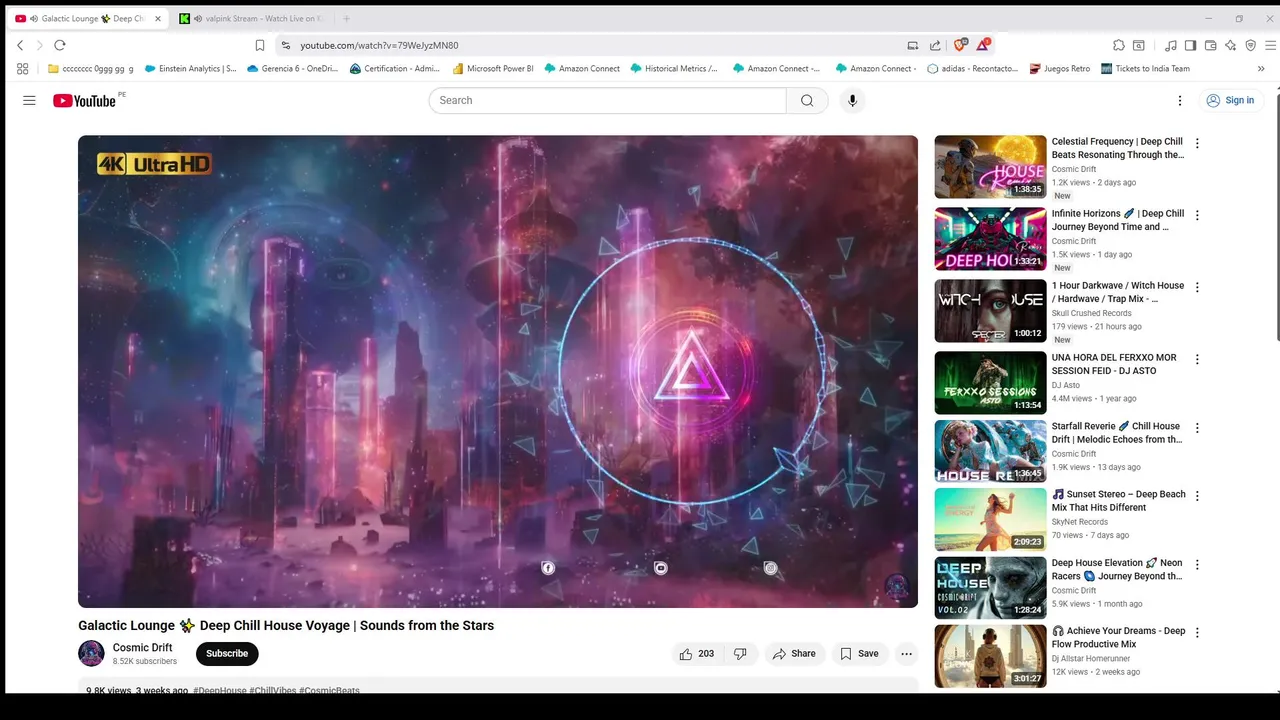
Task: Sign in to YouTube
Action: tap(1230, 100)
